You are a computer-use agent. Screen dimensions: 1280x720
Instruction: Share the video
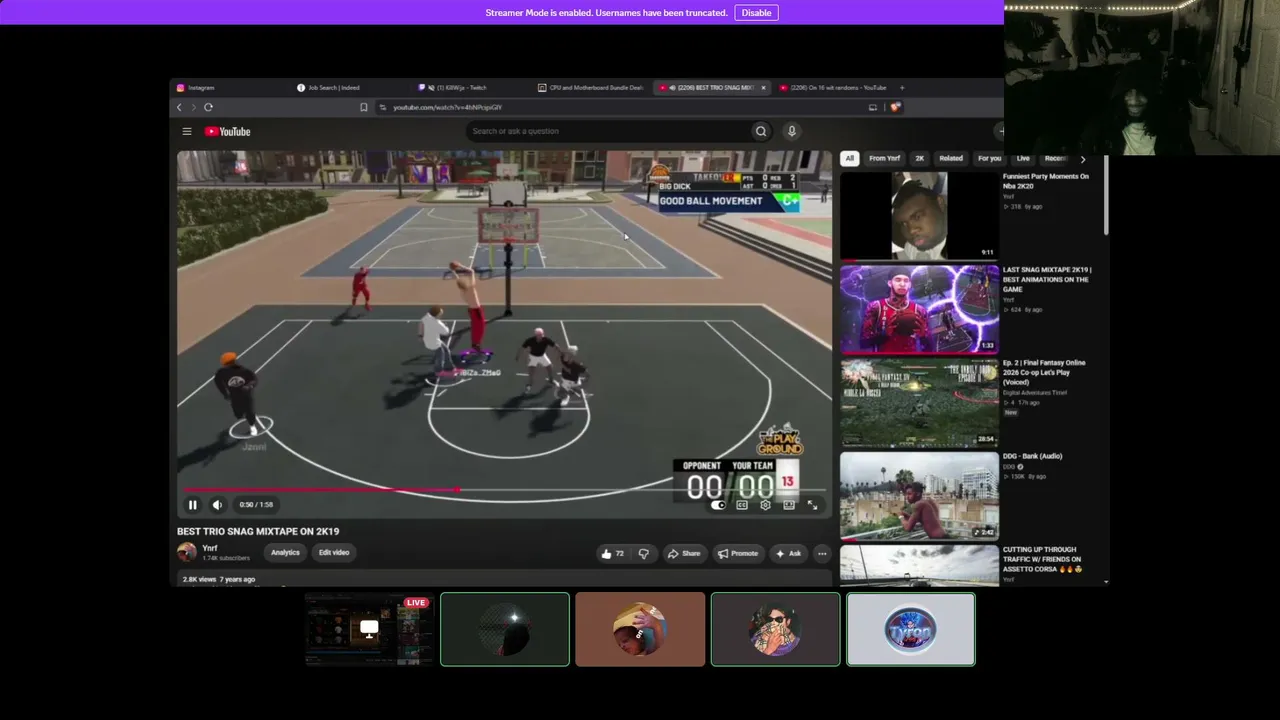[684, 553]
